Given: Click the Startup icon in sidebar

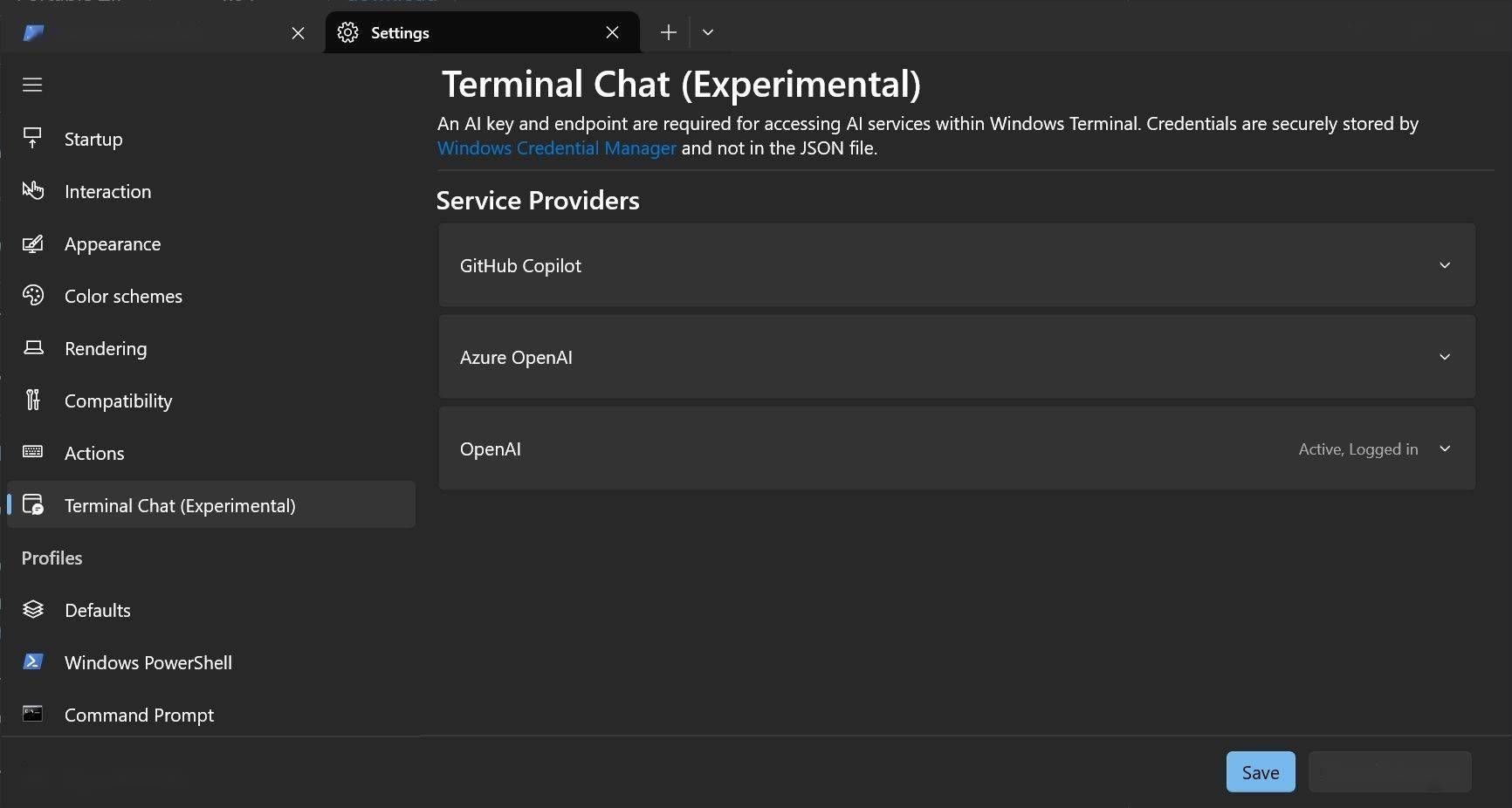Looking at the screenshot, I should [32, 139].
